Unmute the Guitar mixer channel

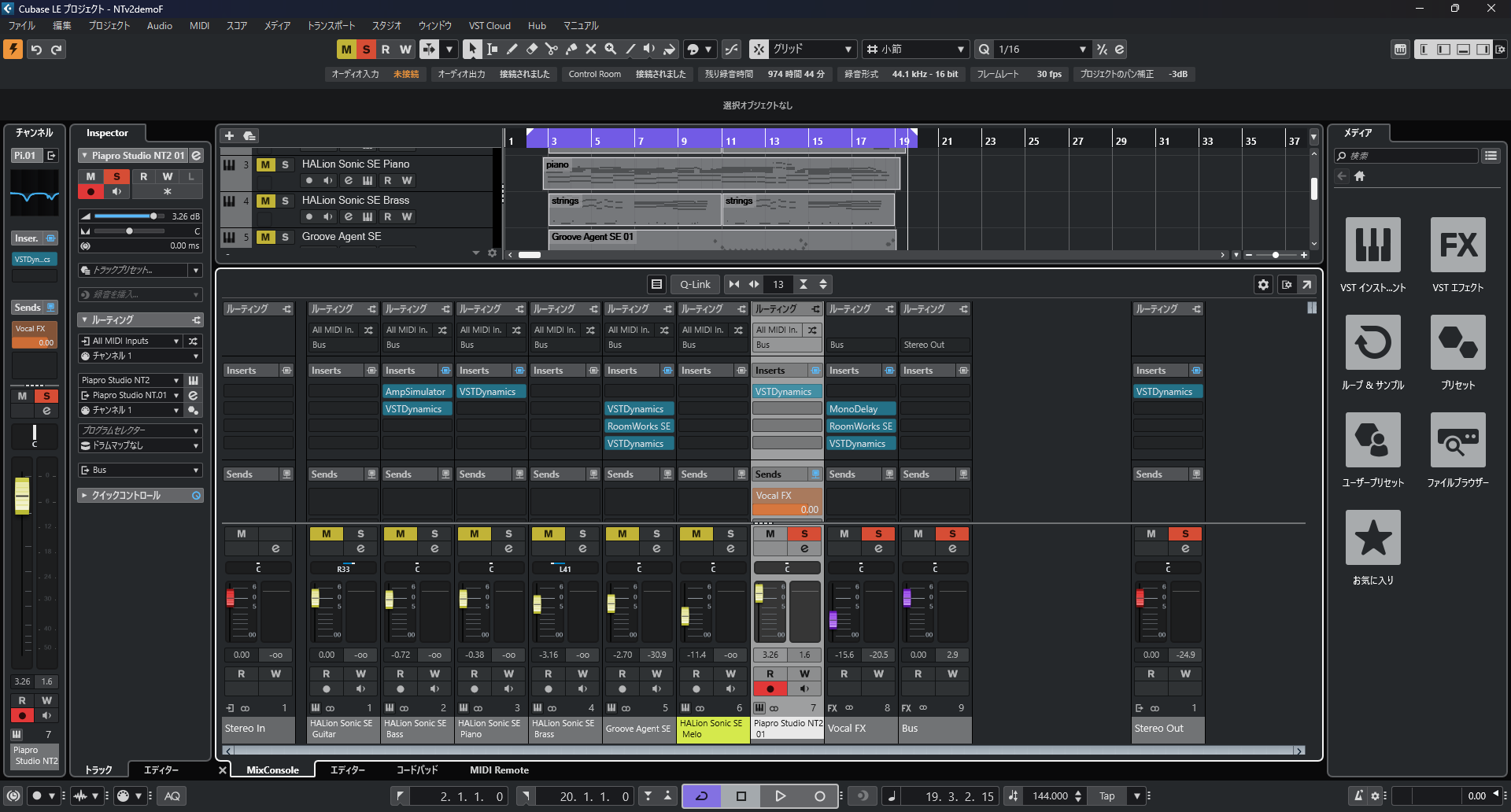[x=326, y=533]
